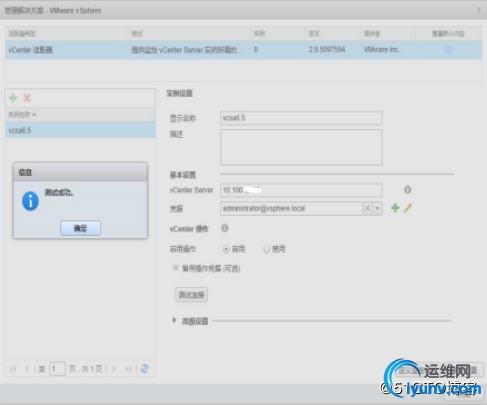Viewport: 487px width, 405px height.
Task: Go to the first page of instances
Action: point(13,369)
